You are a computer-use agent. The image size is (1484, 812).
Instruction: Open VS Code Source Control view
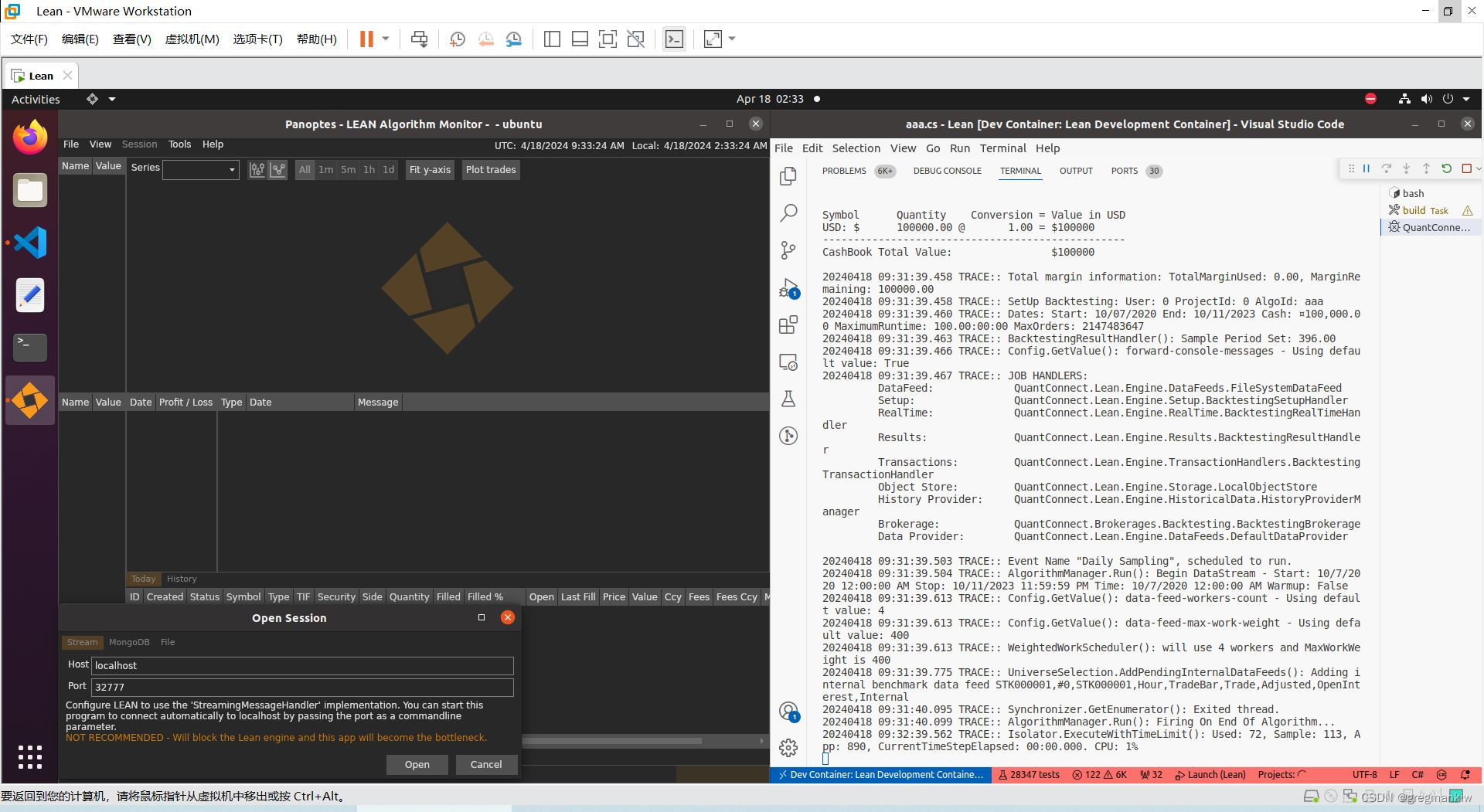(x=788, y=250)
